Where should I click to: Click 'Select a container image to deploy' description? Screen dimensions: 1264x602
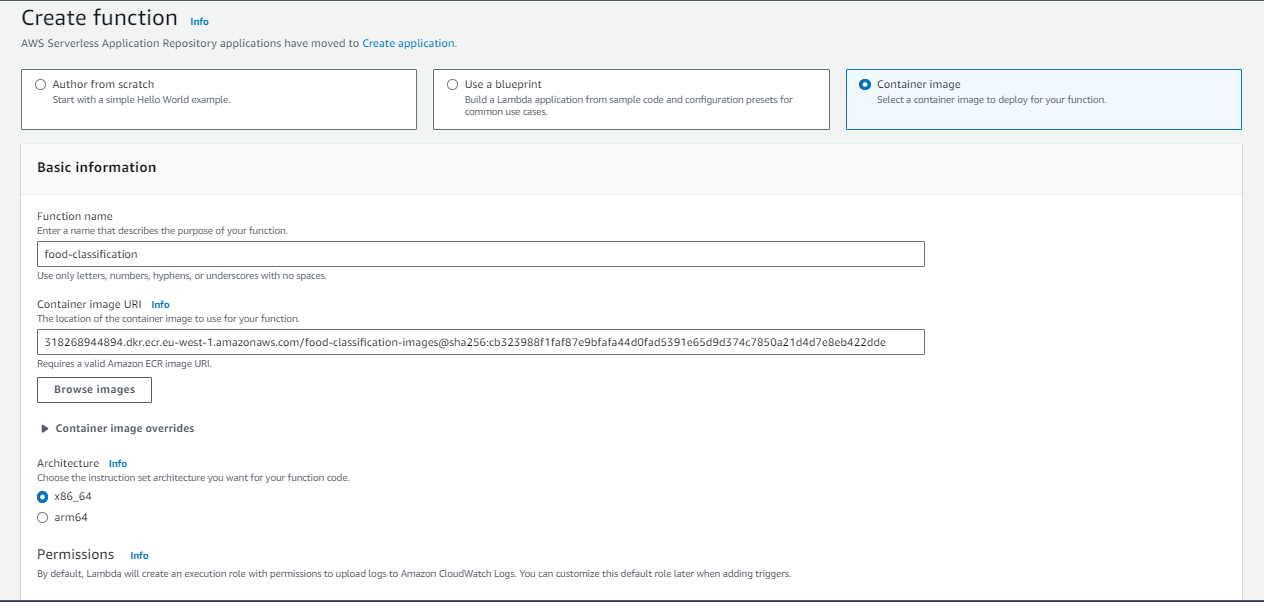coord(991,100)
